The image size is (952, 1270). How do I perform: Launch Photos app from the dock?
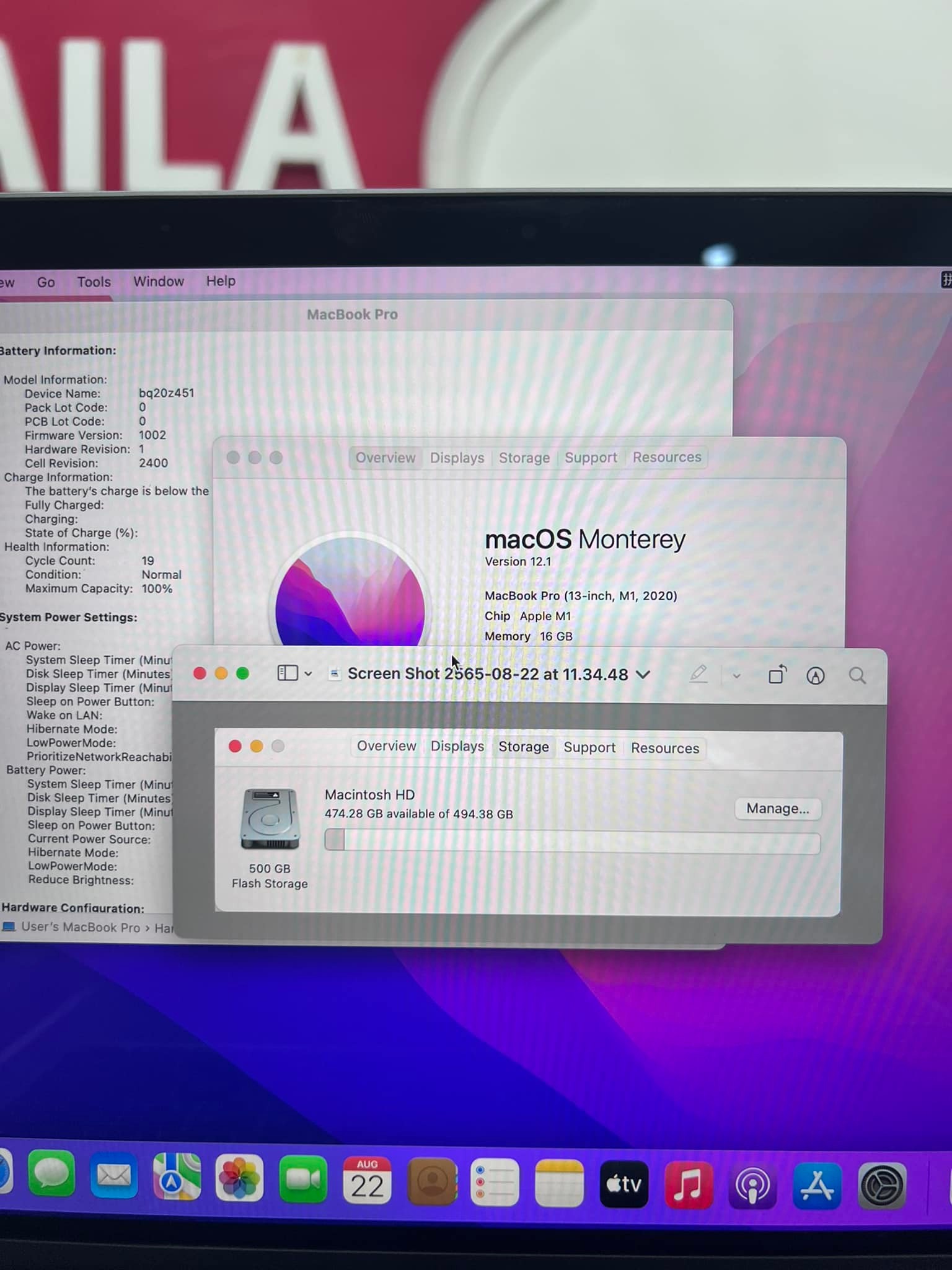click(239, 1179)
